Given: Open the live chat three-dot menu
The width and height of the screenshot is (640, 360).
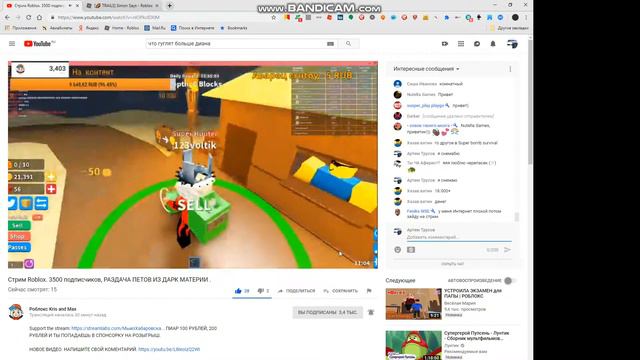Looking at the screenshot, I should (x=510, y=69).
